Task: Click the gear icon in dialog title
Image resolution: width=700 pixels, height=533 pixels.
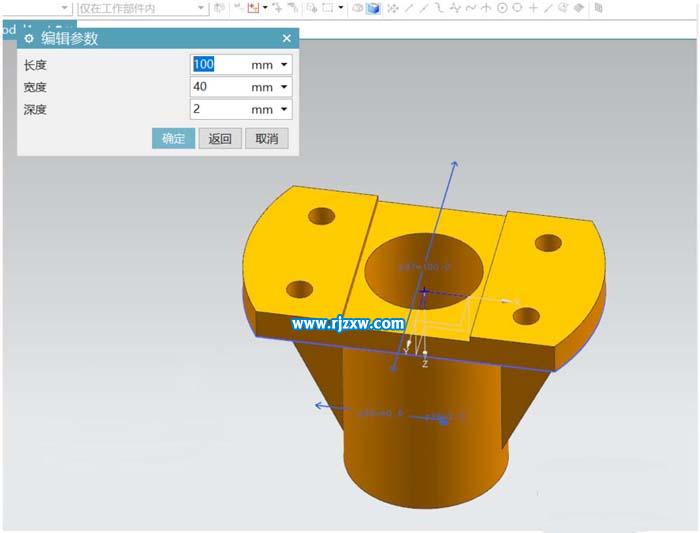Action: [x=28, y=39]
